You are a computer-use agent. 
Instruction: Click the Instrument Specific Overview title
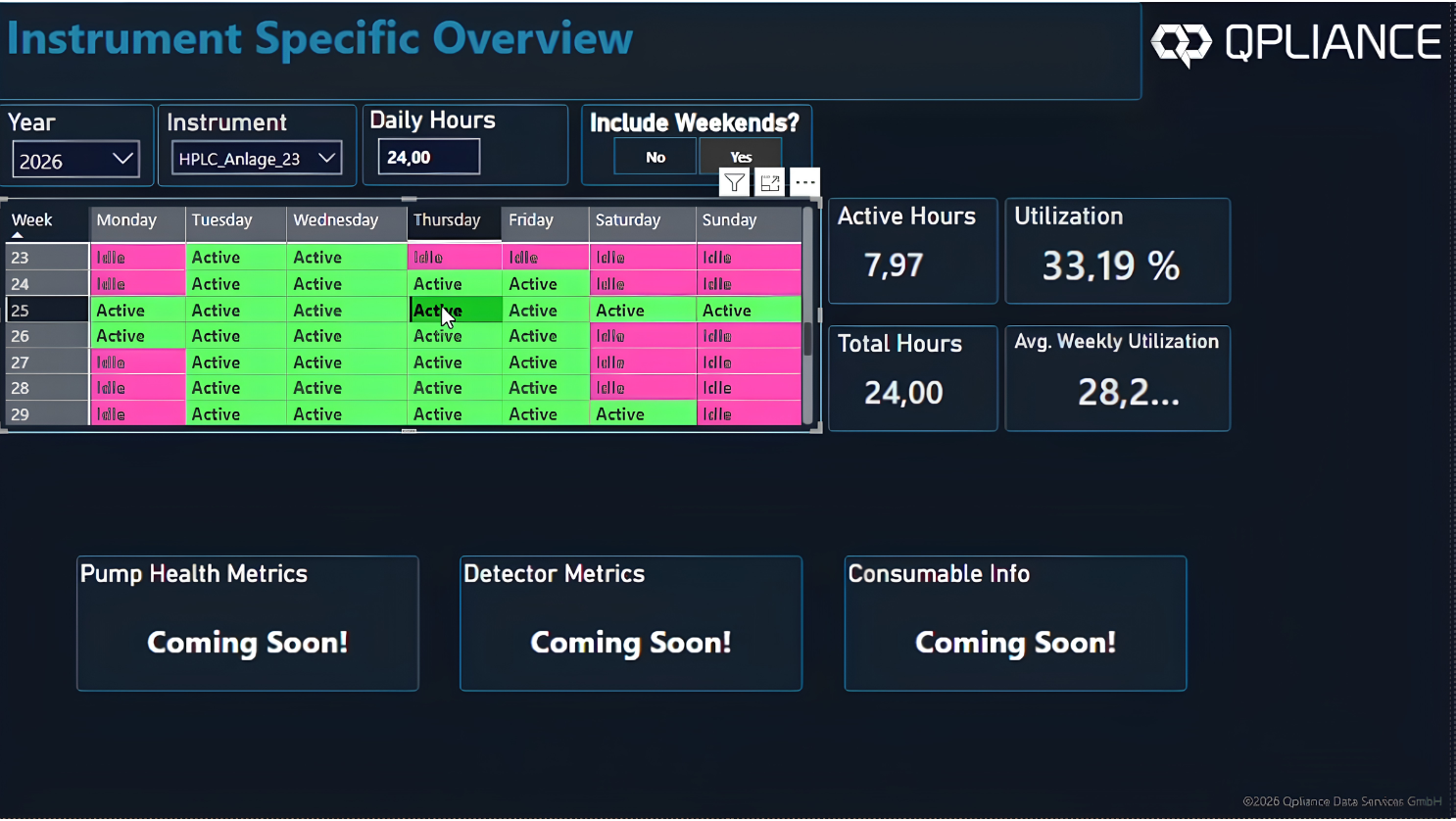[x=320, y=39]
